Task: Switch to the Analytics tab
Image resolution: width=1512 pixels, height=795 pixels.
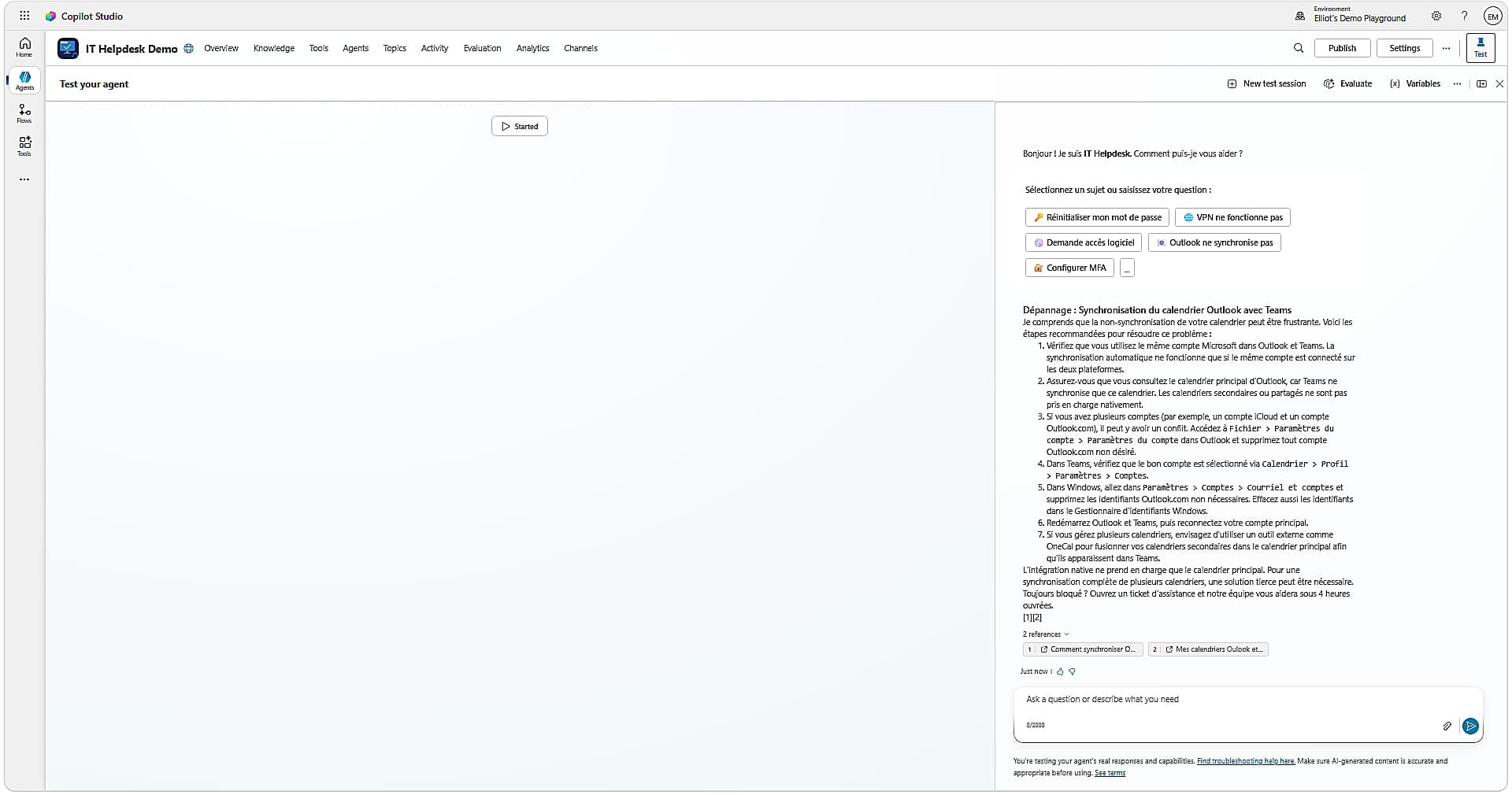Action: 533,48
